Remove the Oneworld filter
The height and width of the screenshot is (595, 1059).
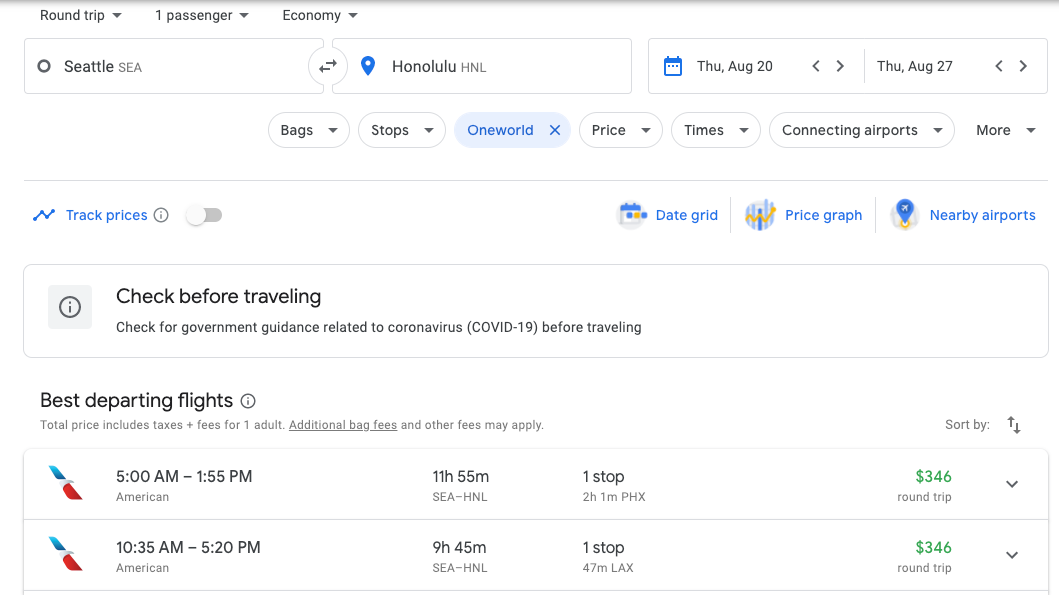click(555, 130)
